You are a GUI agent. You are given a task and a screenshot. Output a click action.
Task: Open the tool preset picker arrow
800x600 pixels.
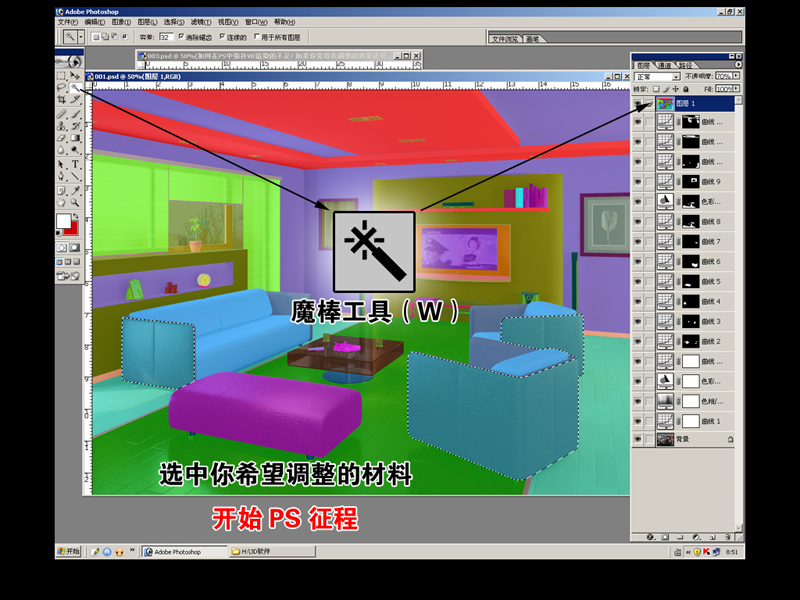(81, 37)
